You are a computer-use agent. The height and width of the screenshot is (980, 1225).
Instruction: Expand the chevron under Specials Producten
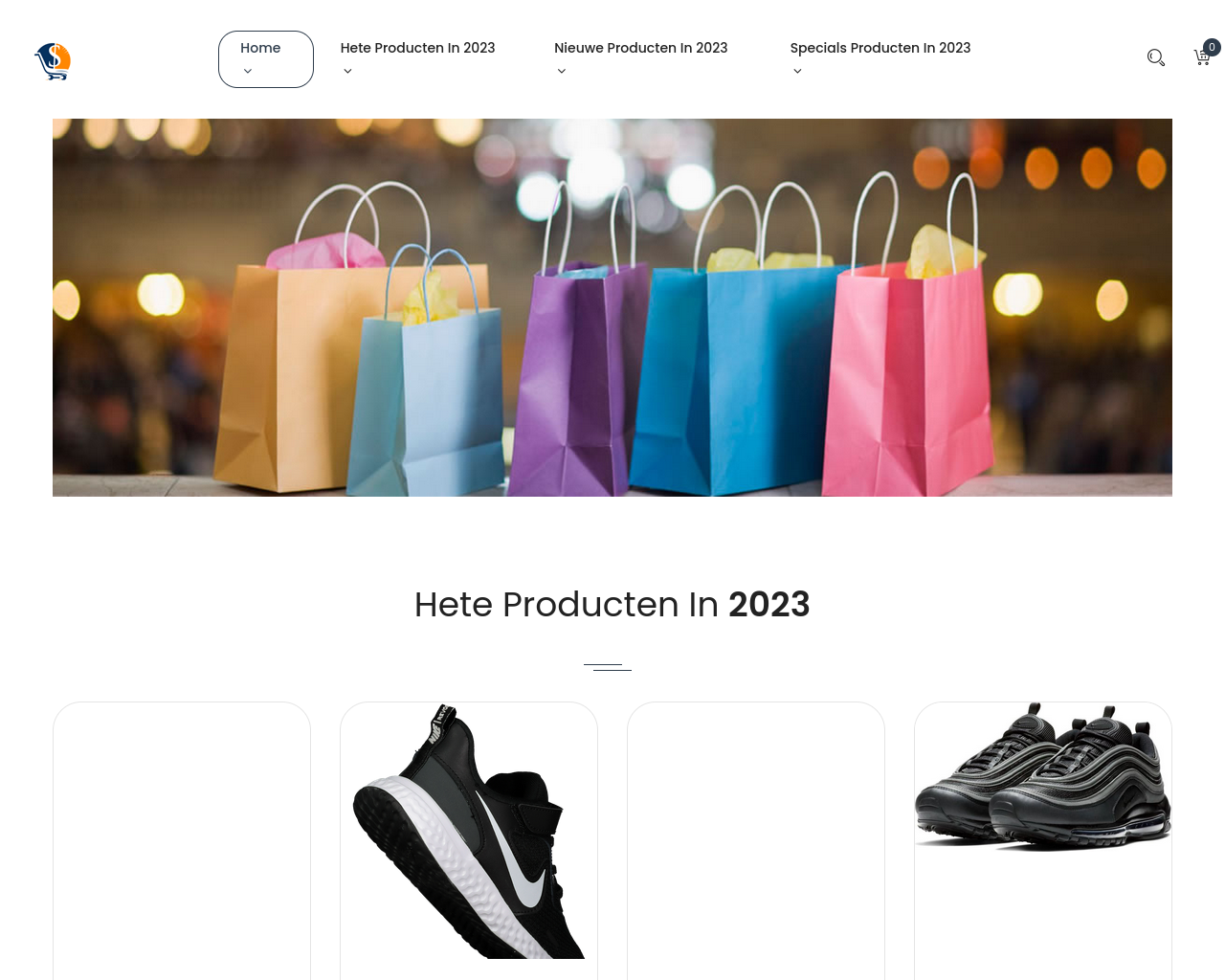tap(797, 71)
